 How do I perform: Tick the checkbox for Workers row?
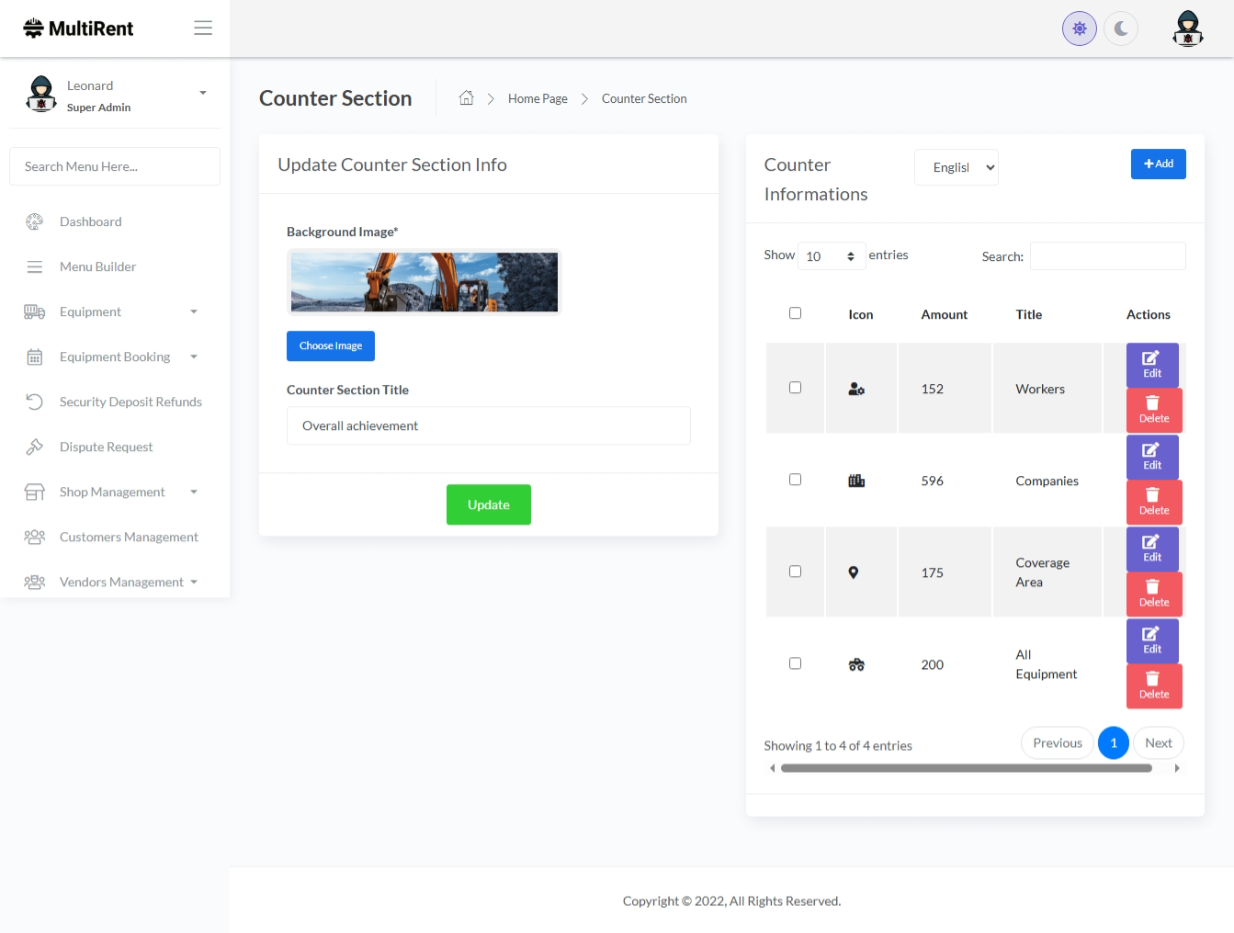point(795,388)
